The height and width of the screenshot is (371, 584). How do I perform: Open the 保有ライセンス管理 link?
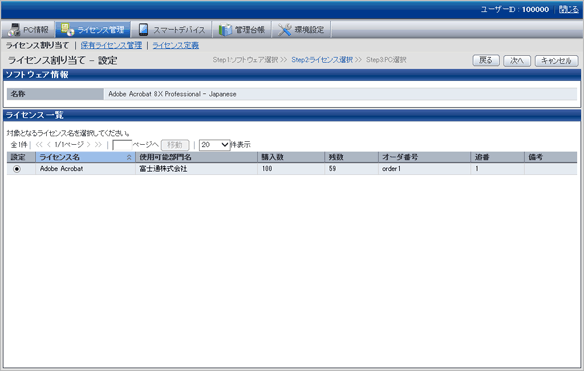click(111, 45)
